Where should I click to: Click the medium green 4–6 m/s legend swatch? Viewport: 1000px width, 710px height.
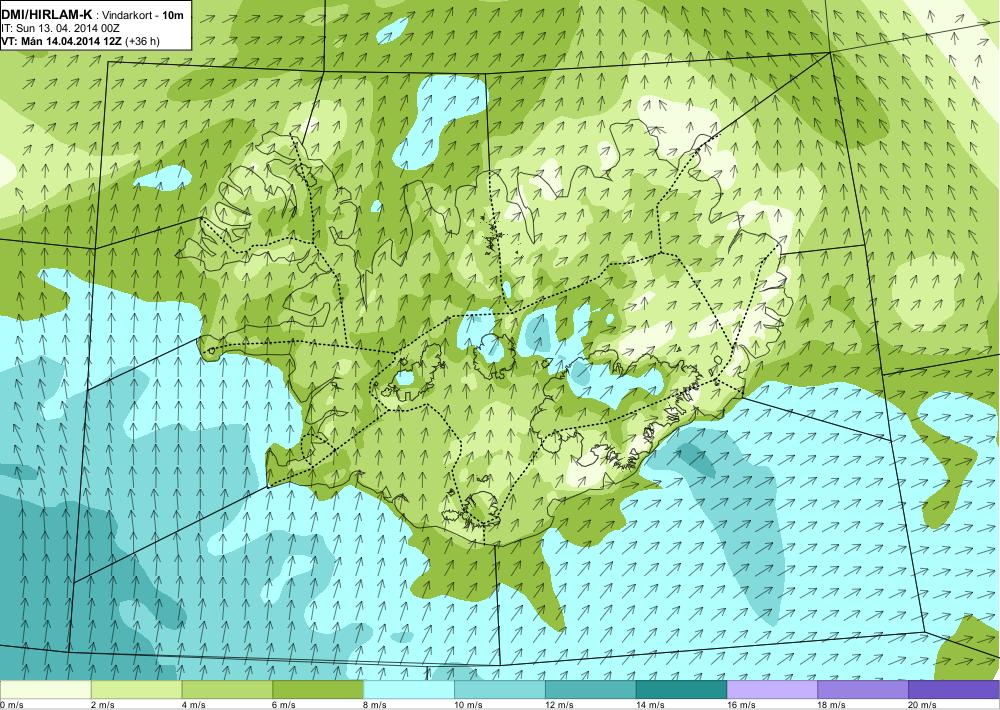(227, 690)
